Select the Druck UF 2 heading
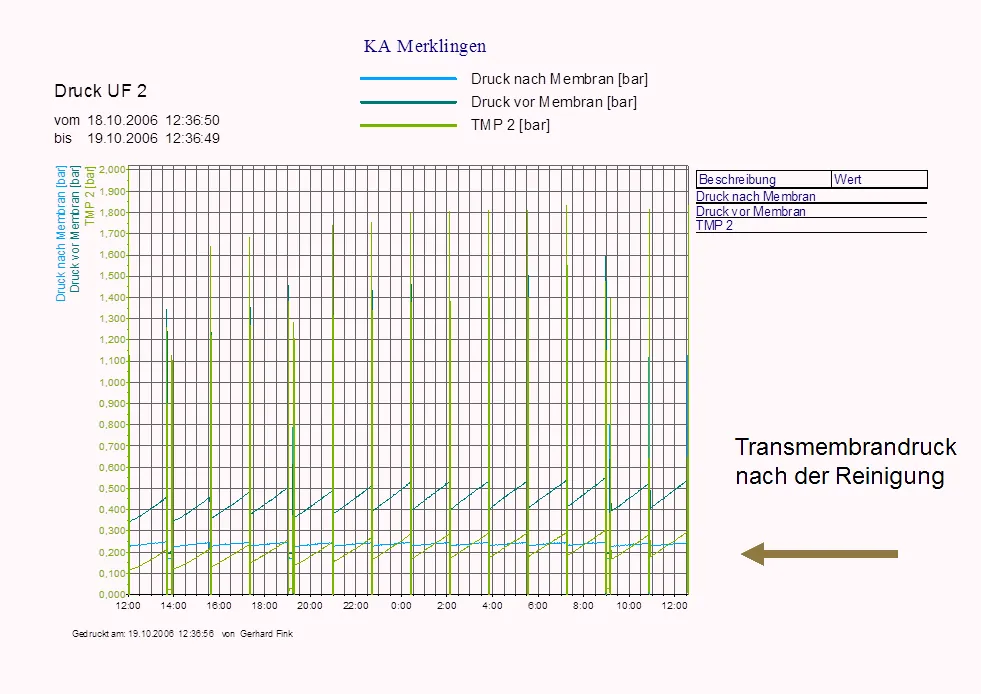Viewport: 981px width, 694px height. 101,91
